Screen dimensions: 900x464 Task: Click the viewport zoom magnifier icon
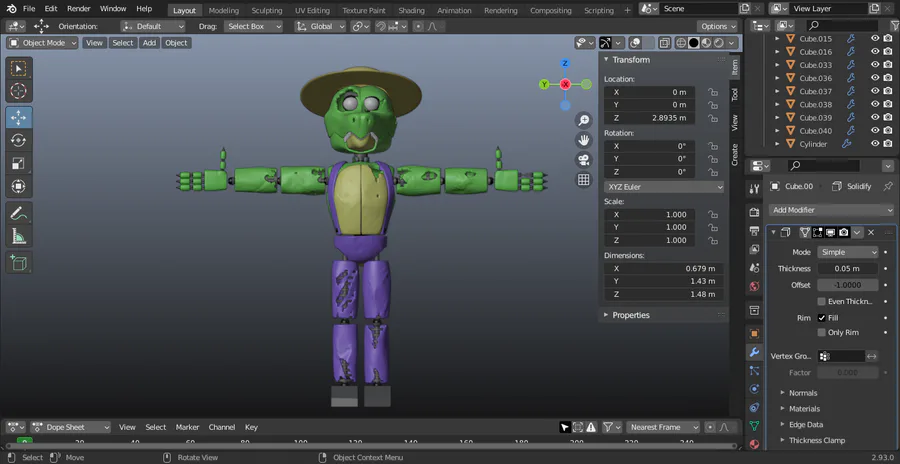point(584,120)
